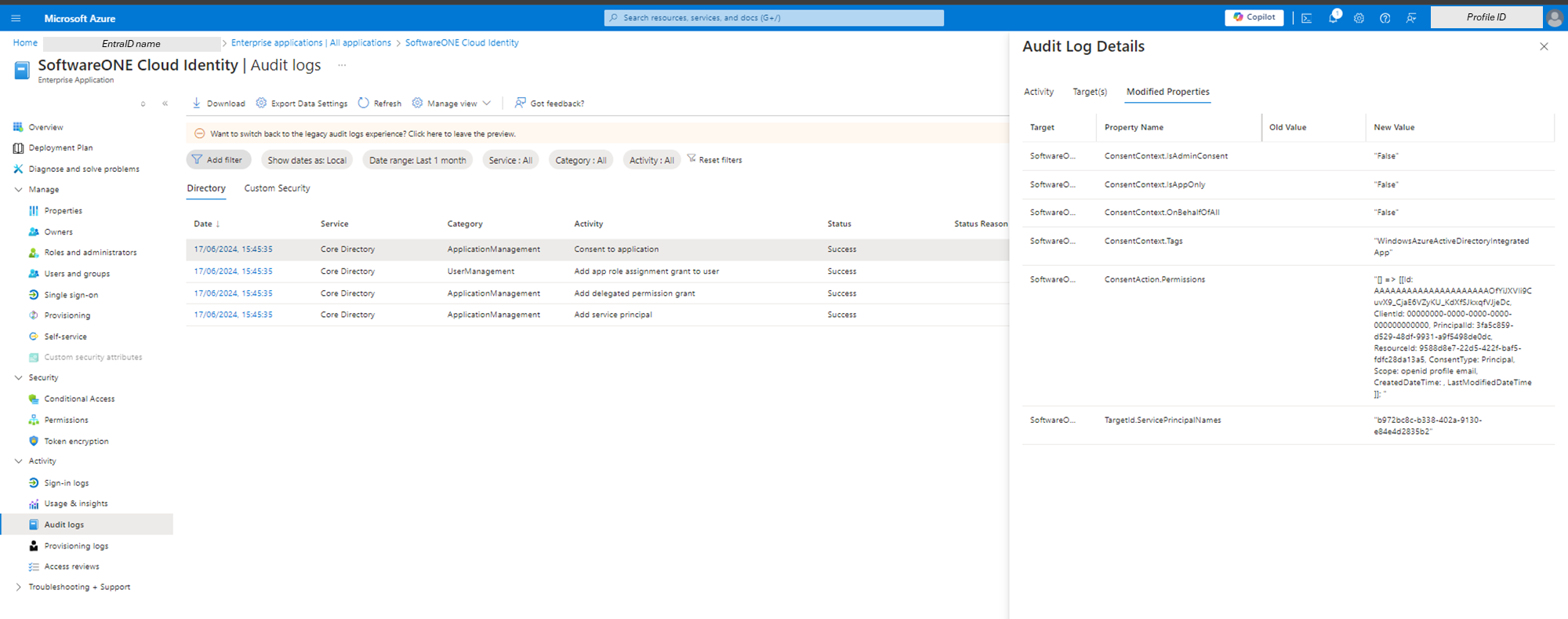Open Export Data Settings
This screenshot has width=1568, height=619.
(x=302, y=104)
